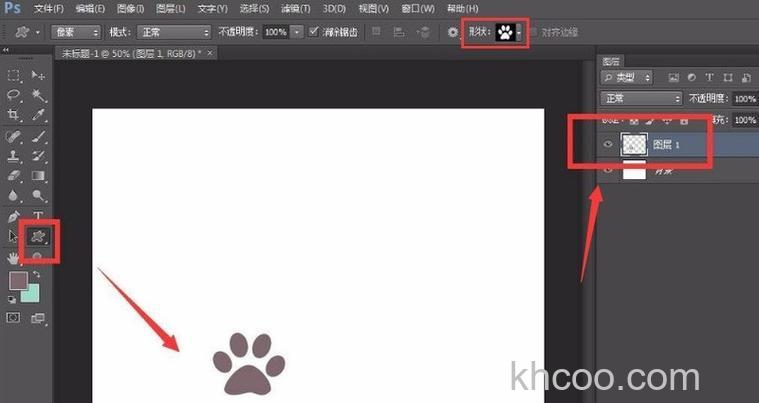The width and height of the screenshot is (759, 403).
Task: Select the Magic Wand tool
Action: tap(38, 95)
